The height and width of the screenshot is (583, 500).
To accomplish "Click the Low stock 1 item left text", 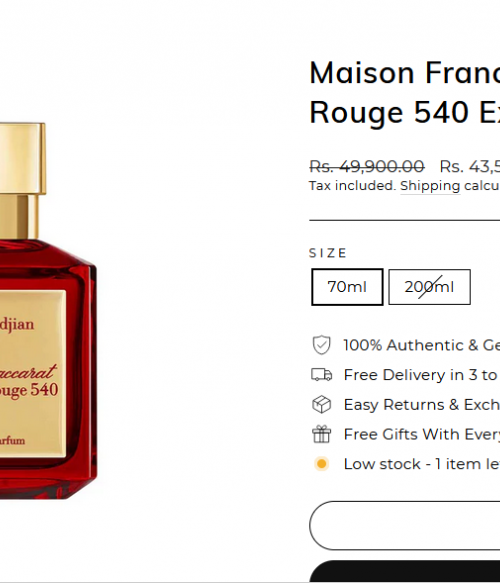I will [422, 464].
